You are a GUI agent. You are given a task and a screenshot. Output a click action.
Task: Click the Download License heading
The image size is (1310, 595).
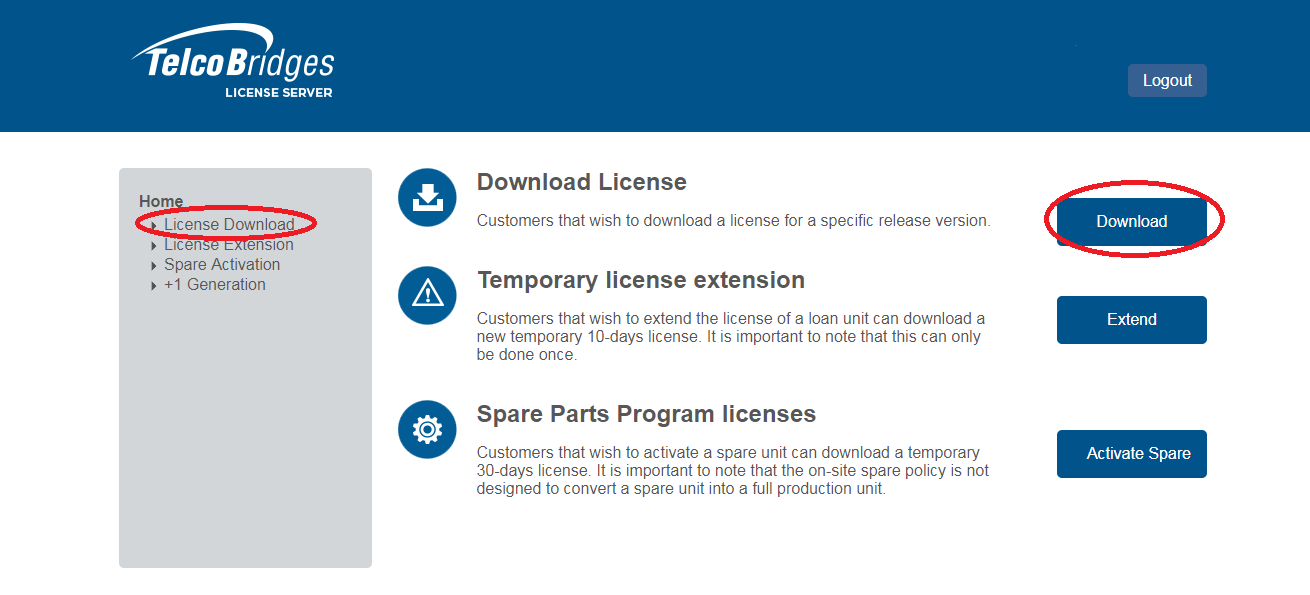point(581,182)
